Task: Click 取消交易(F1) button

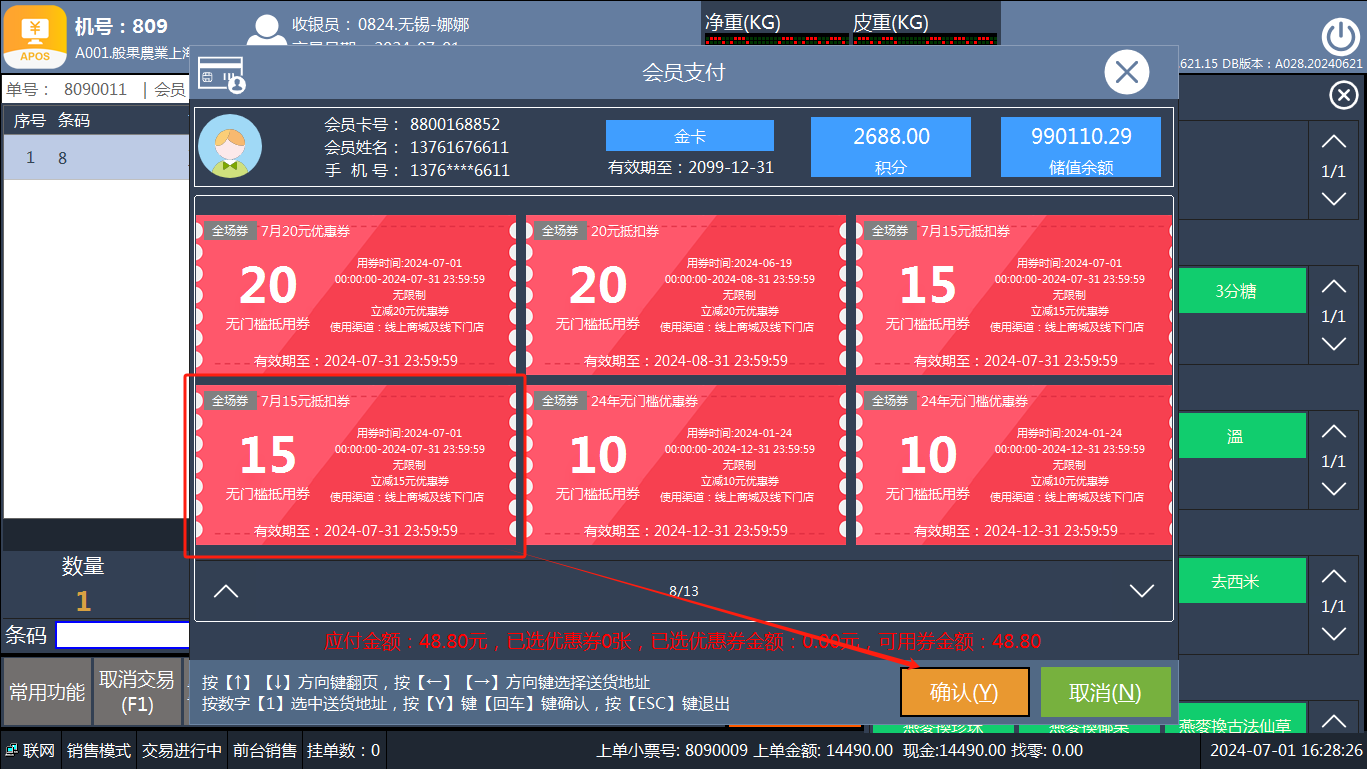Action: pyautogui.click(x=137, y=692)
